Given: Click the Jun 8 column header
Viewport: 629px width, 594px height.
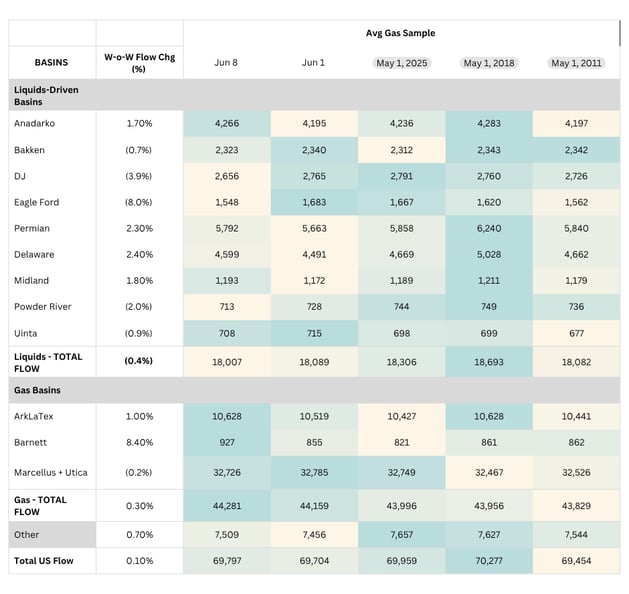Looking at the screenshot, I should (x=226, y=63).
